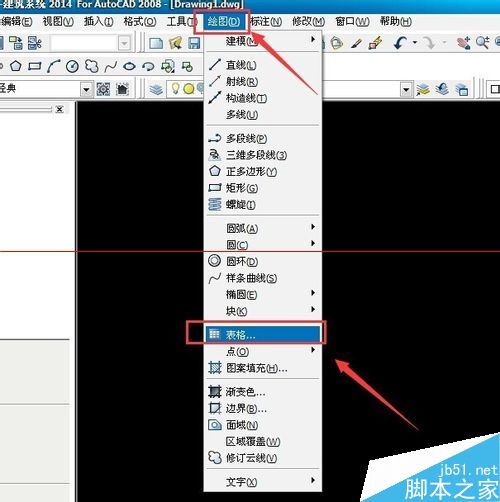Screen dimensions: 500x502
Task: Open the 绘图(D) menu
Action: pyautogui.click(x=223, y=22)
